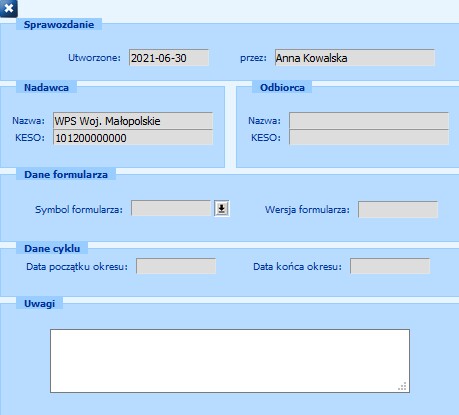Click the Dane cyklu heading
The height and width of the screenshot is (415, 459).
click(x=52, y=248)
